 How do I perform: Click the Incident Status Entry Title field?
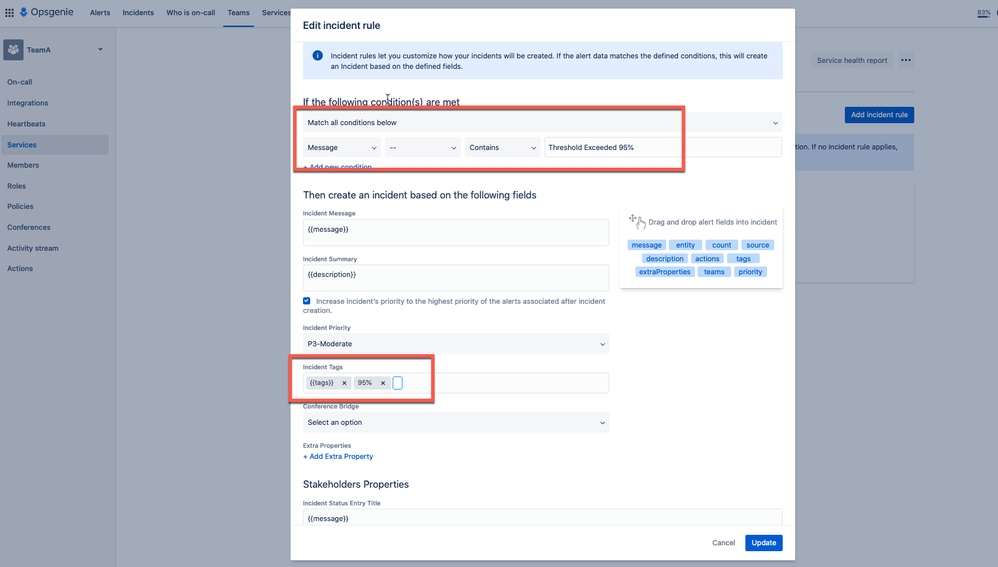[542, 518]
